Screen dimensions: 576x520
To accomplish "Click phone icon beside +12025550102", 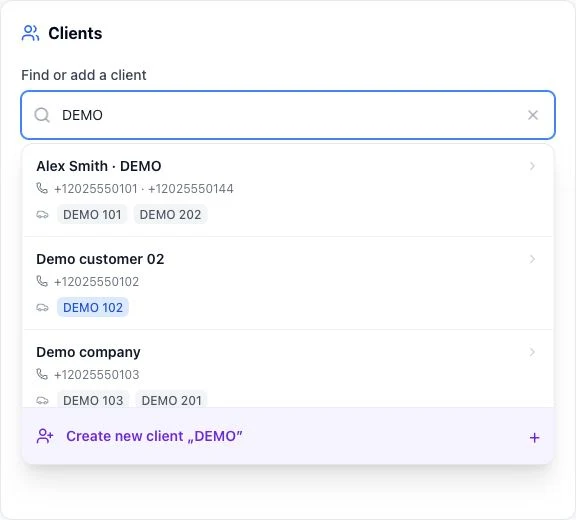I will point(42,281).
